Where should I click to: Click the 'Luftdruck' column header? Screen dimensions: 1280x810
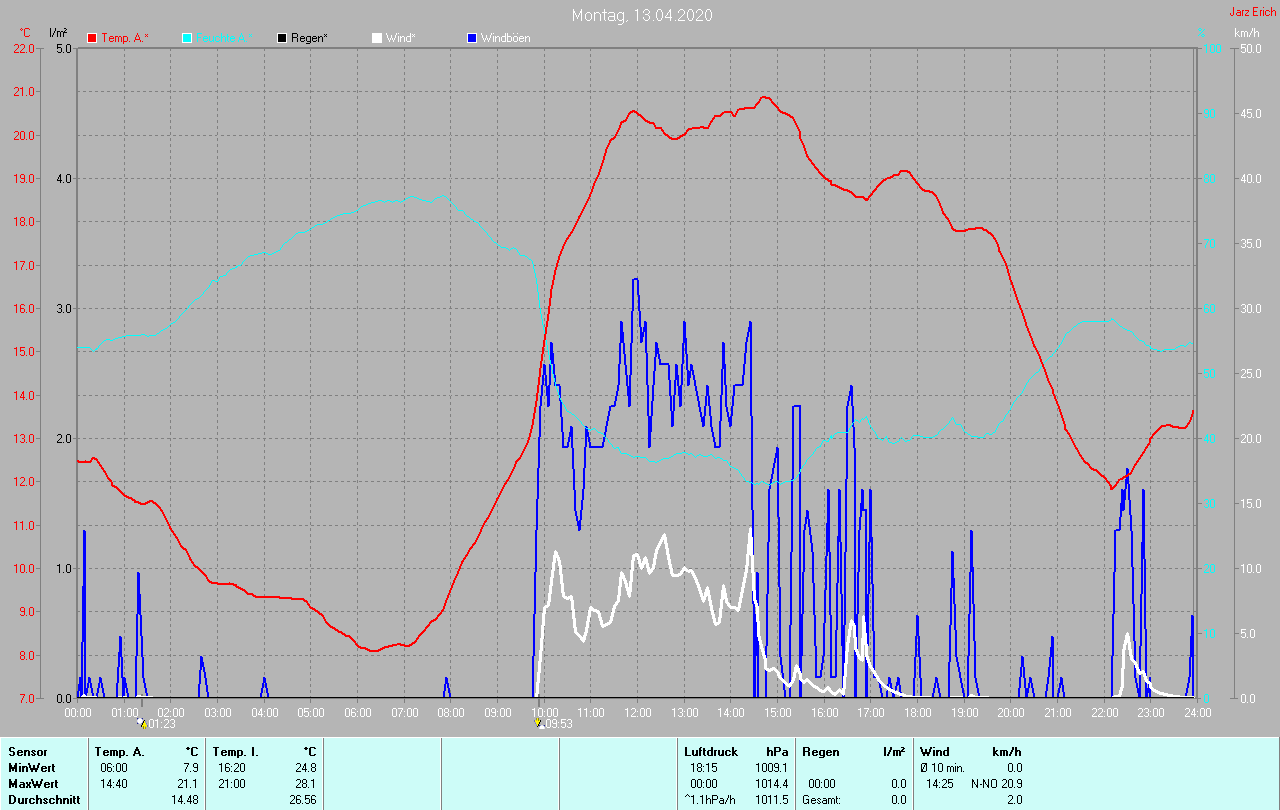[x=710, y=751]
